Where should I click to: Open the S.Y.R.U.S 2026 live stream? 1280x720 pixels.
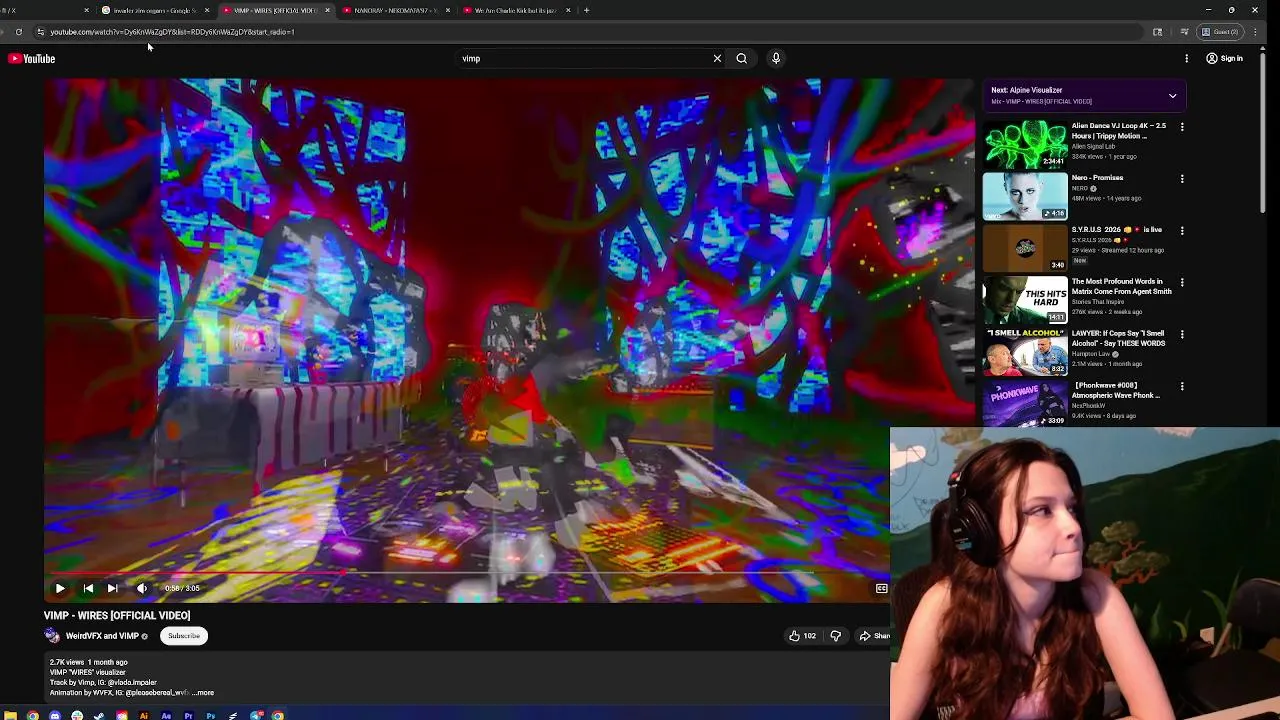click(1116, 230)
